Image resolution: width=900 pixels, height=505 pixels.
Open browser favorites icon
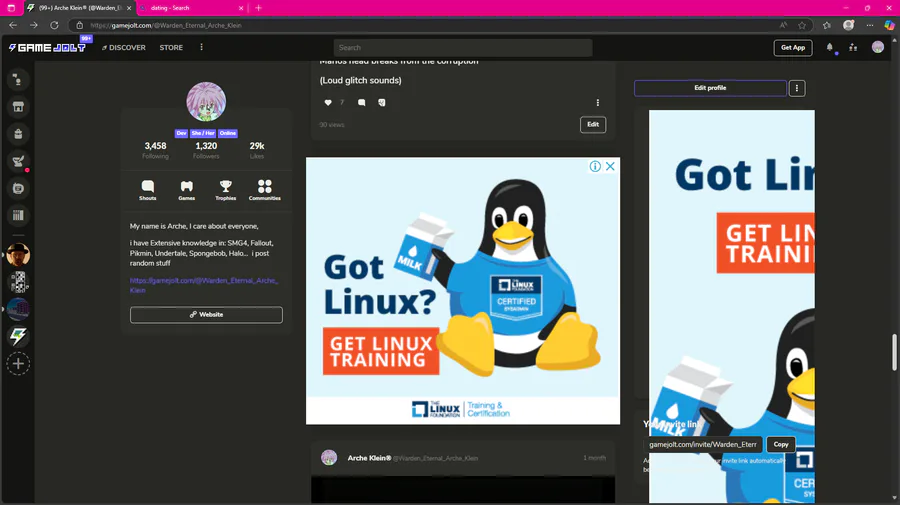827,25
